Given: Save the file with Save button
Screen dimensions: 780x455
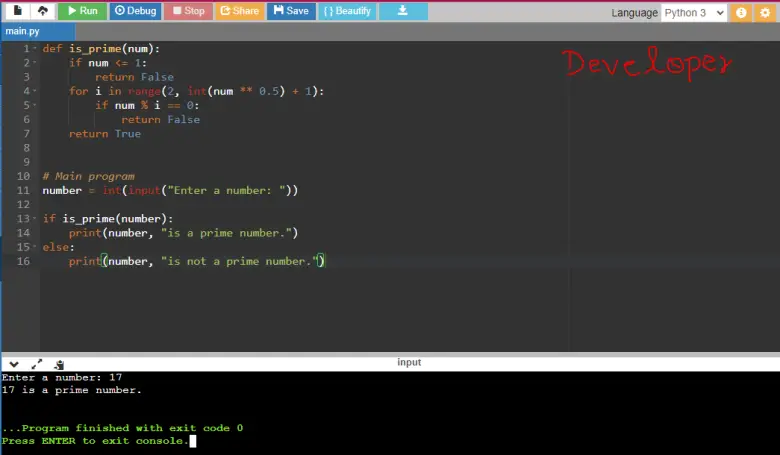Looking at the screenshot, I should (x=291, y=11).
